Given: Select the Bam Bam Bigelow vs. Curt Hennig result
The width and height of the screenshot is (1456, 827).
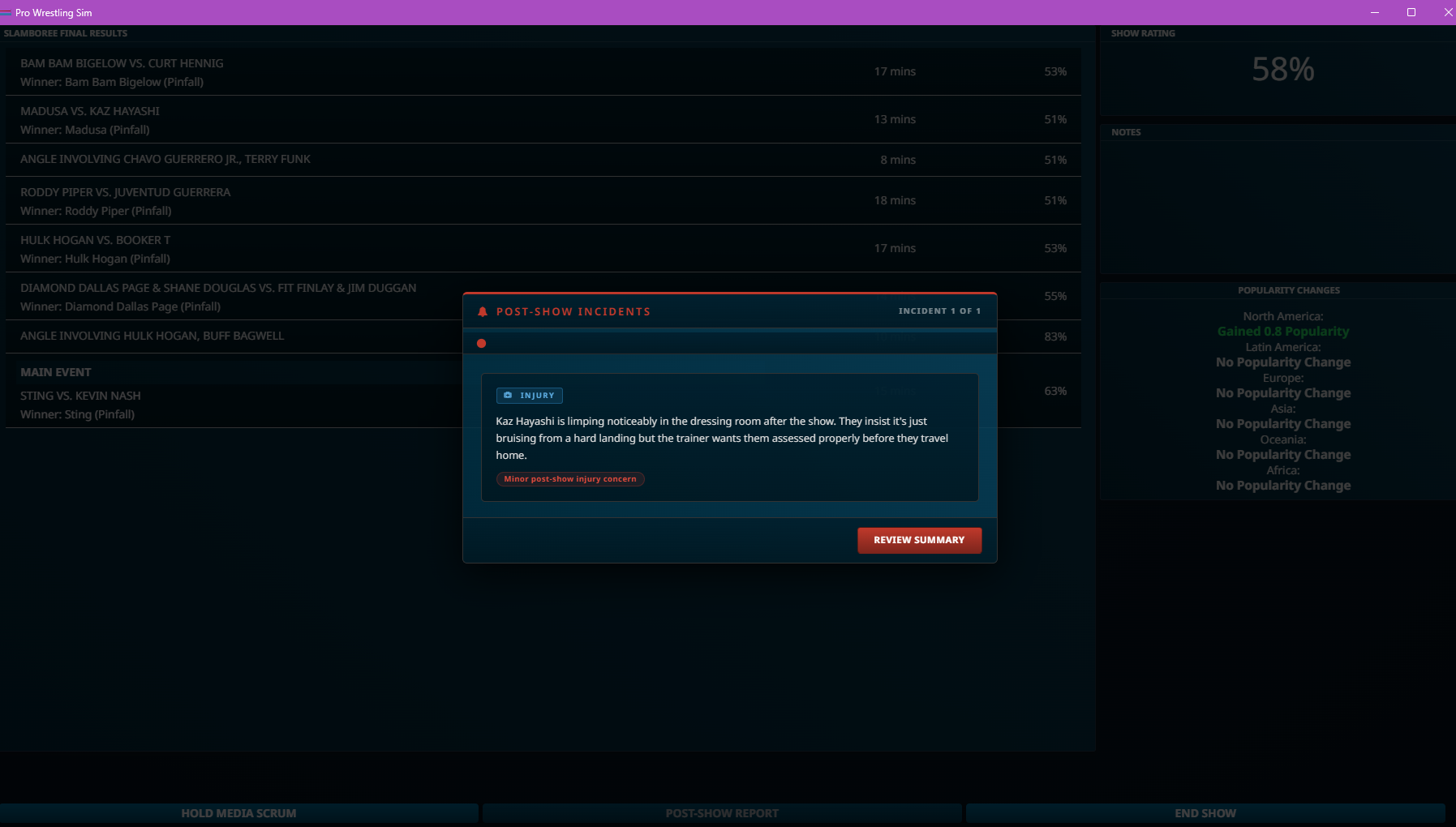Looking at the screenshot, I should pos(543,72).
